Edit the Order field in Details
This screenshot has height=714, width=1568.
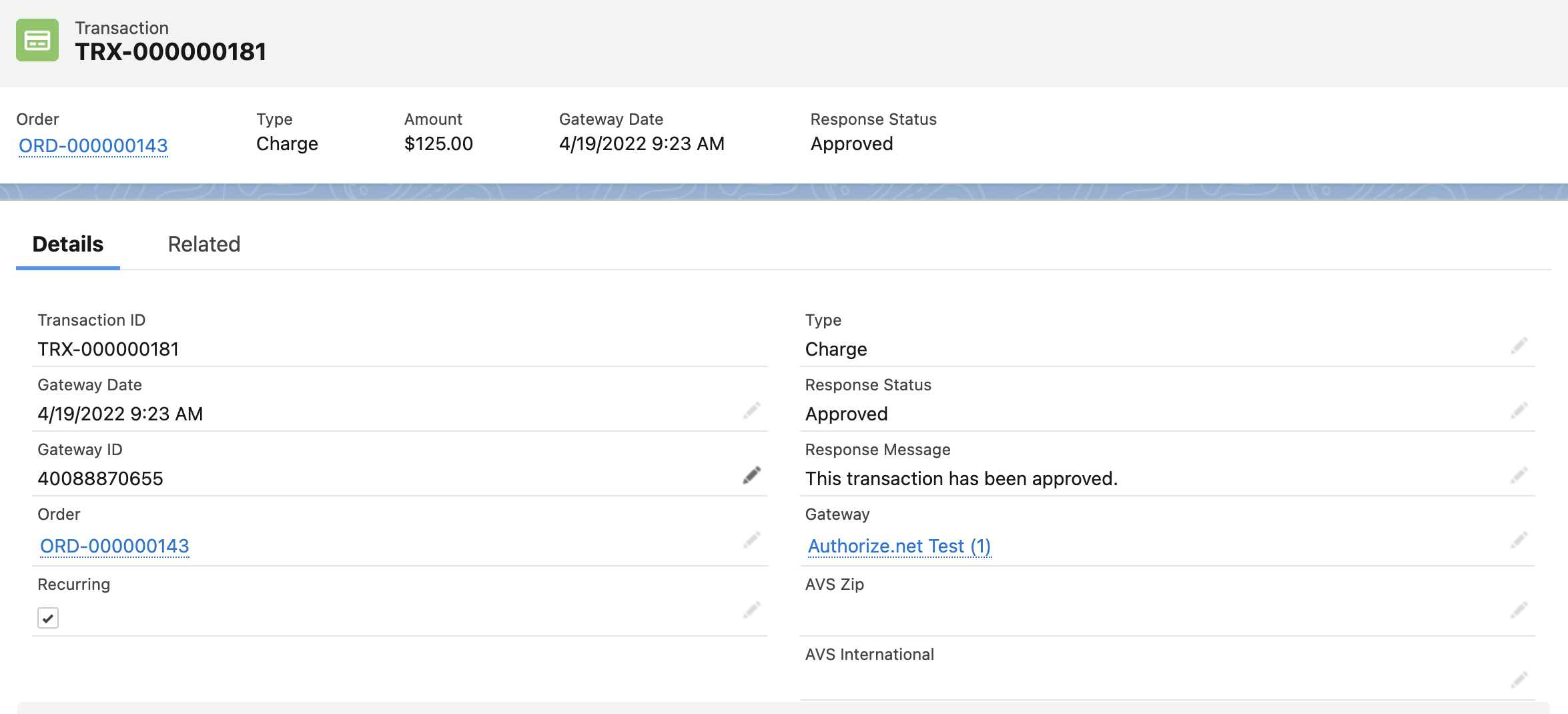click(x=752, y=540)
